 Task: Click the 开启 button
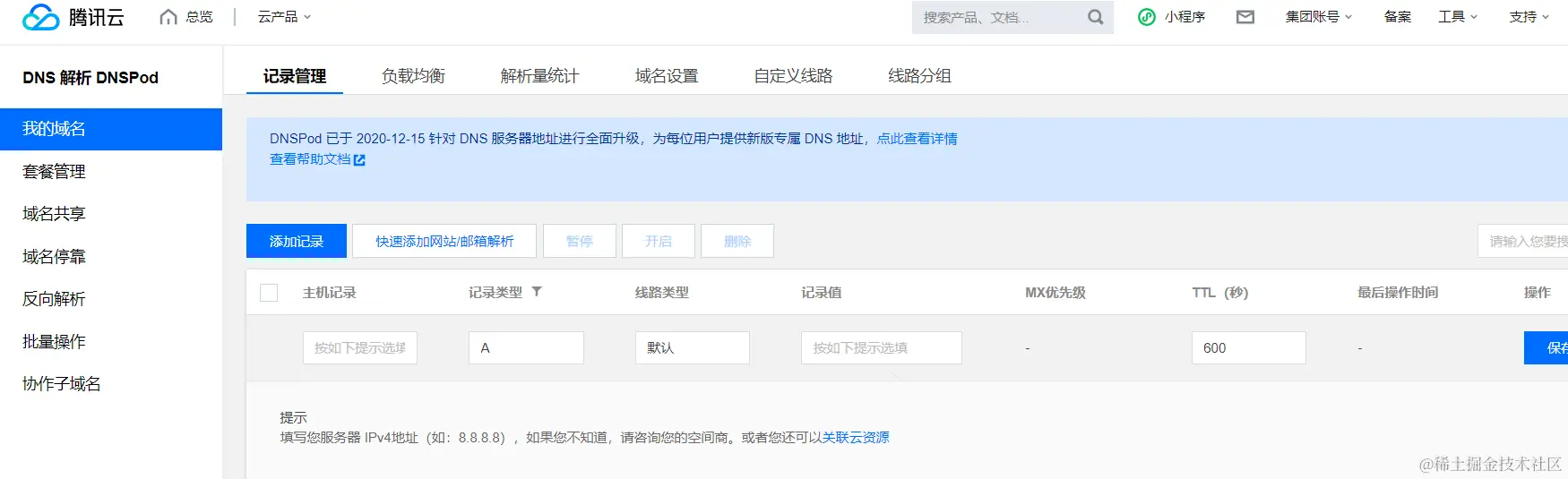659,241
